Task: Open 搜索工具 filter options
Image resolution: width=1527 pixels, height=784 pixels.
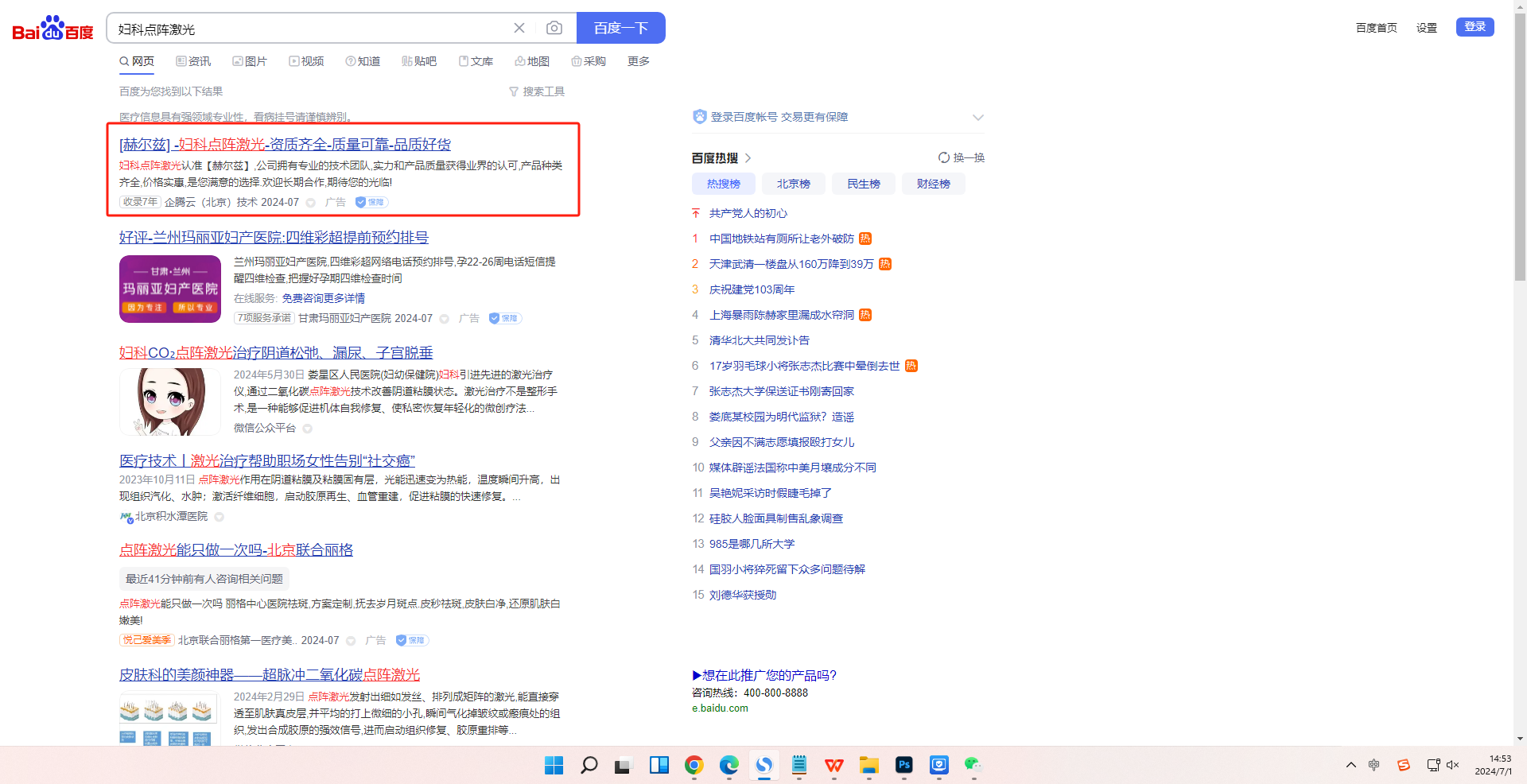Action: coord(537,91)
